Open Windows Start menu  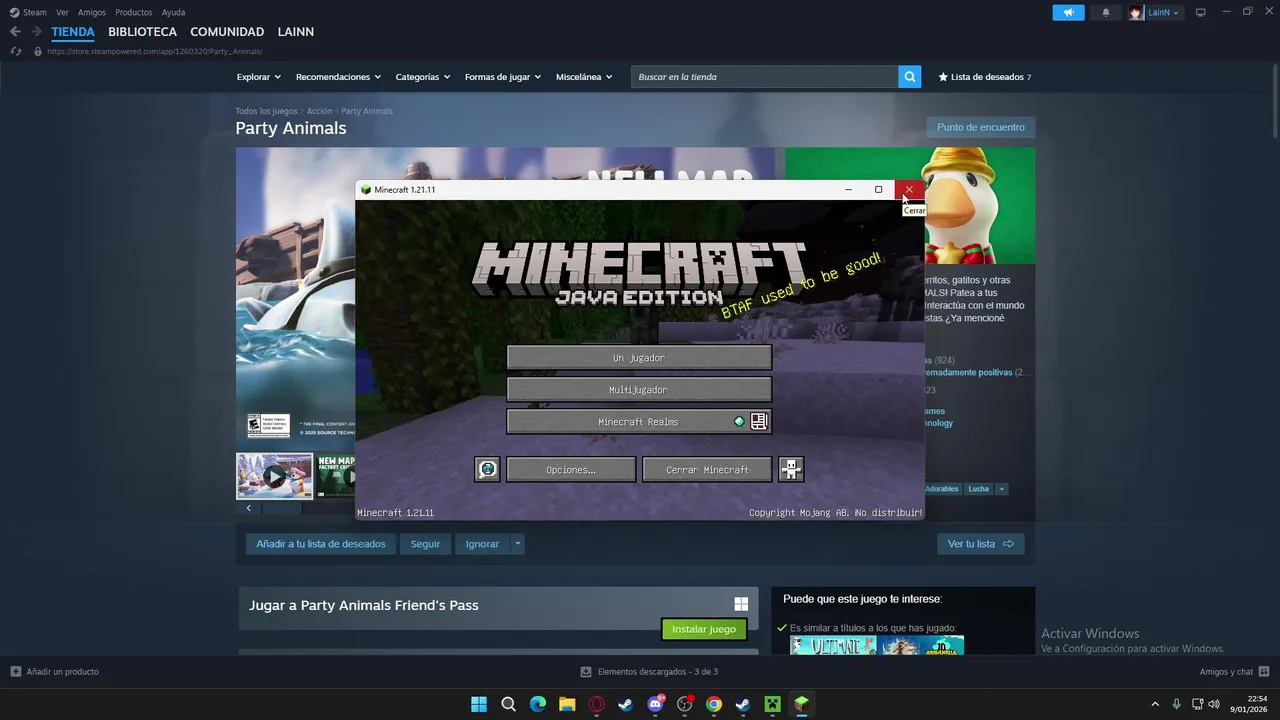tap(479, 704)
